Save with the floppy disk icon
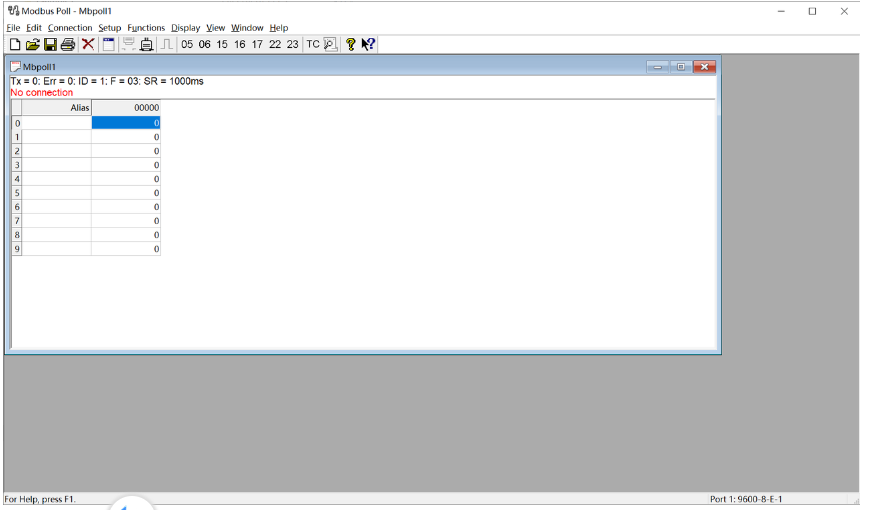This screenshot has width=869, height=510. [50, 44]
